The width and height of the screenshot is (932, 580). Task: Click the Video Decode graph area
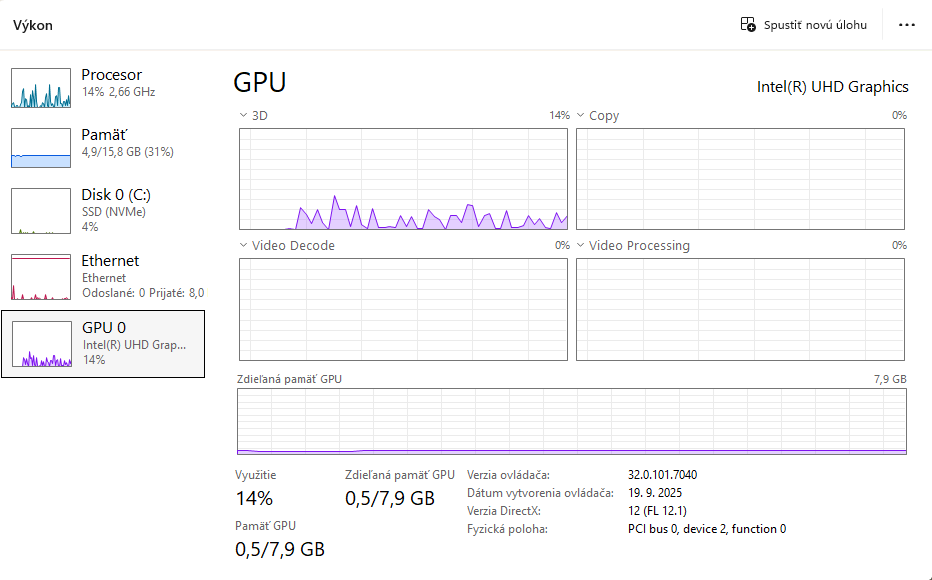[x=403, y=309]
